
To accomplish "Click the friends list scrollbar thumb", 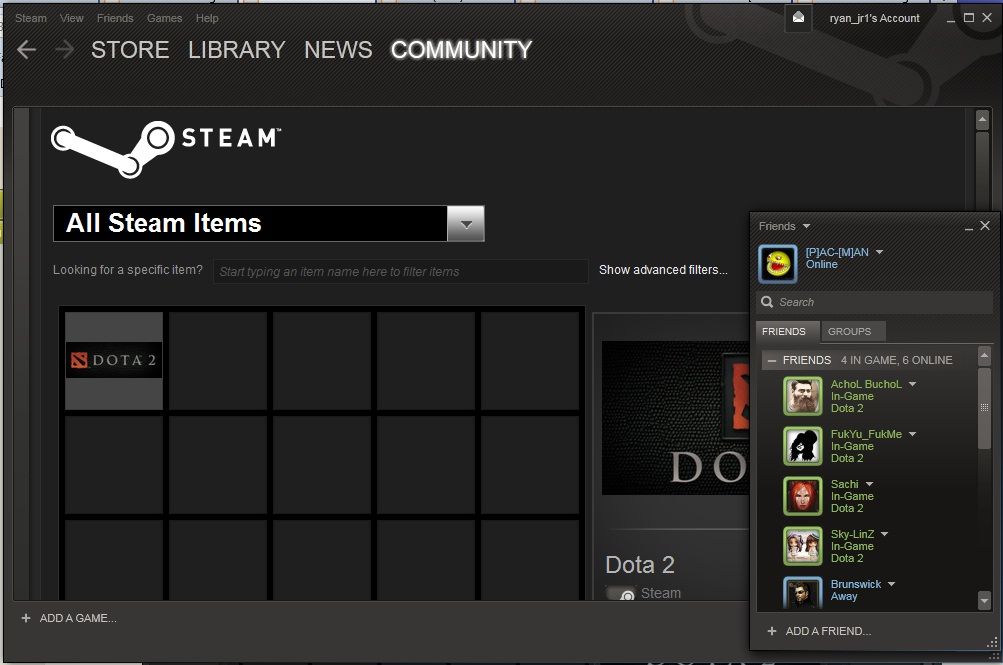I will (x=984, y=408).
